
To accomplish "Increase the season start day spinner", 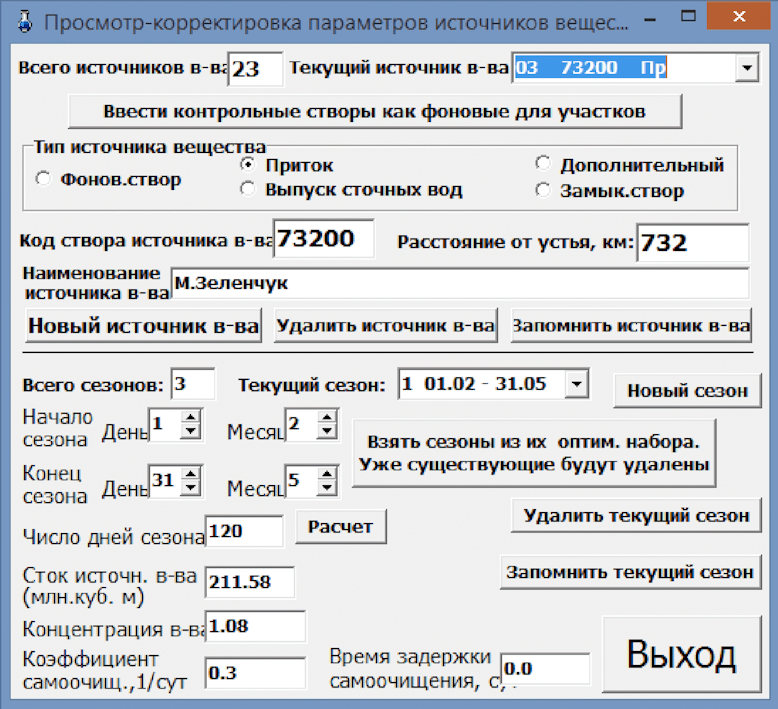I will [191, 416].
